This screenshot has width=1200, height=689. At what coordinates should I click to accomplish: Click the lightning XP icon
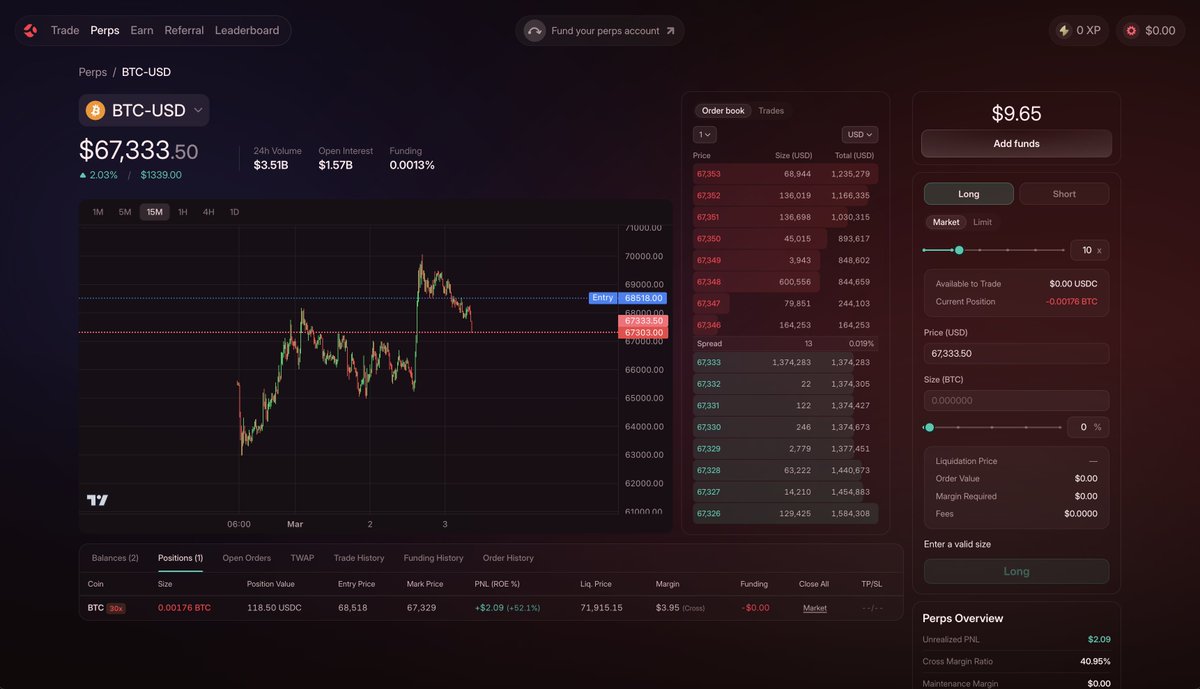1064,31
